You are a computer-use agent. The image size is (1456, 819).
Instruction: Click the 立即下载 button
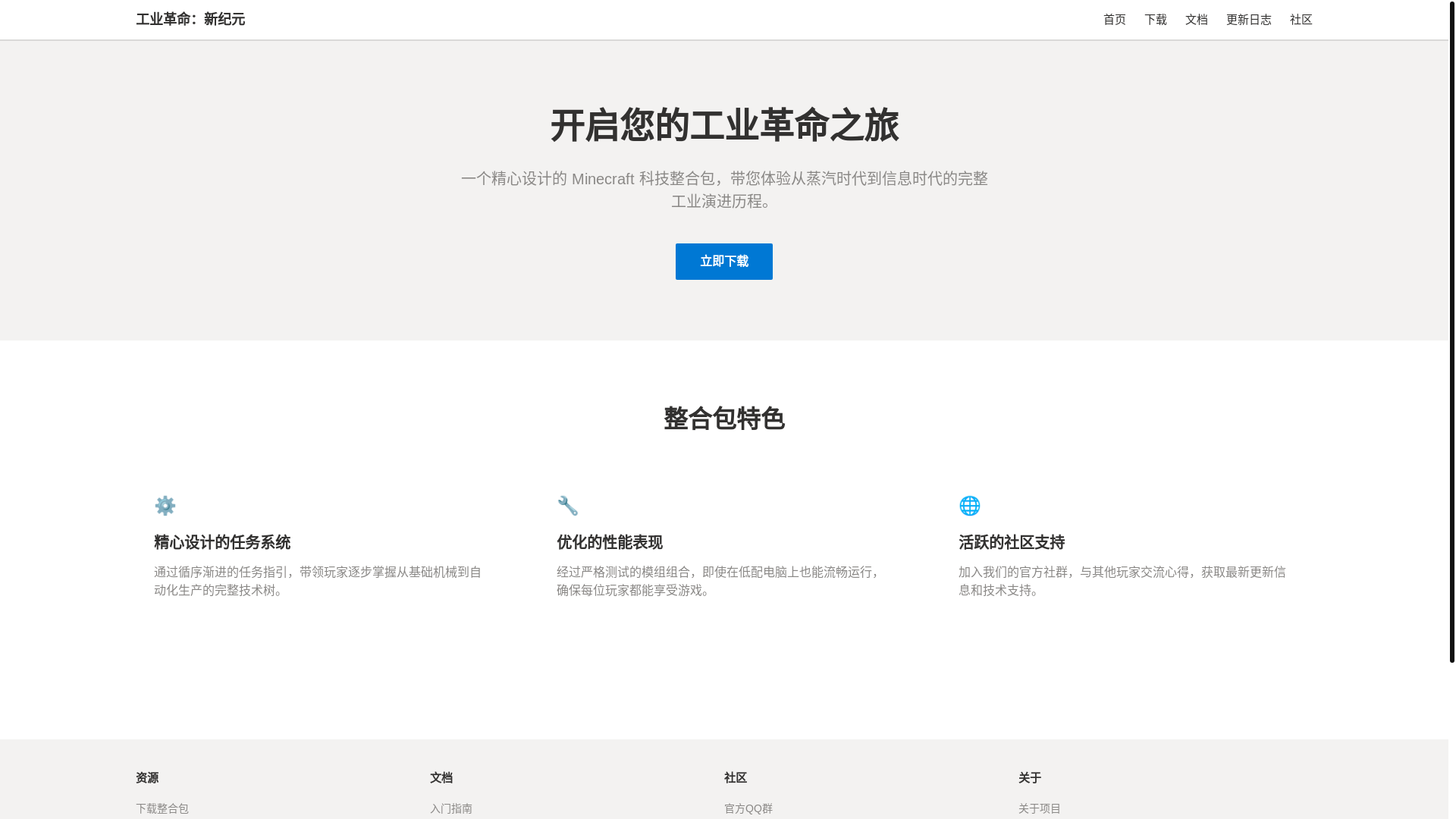723,262
